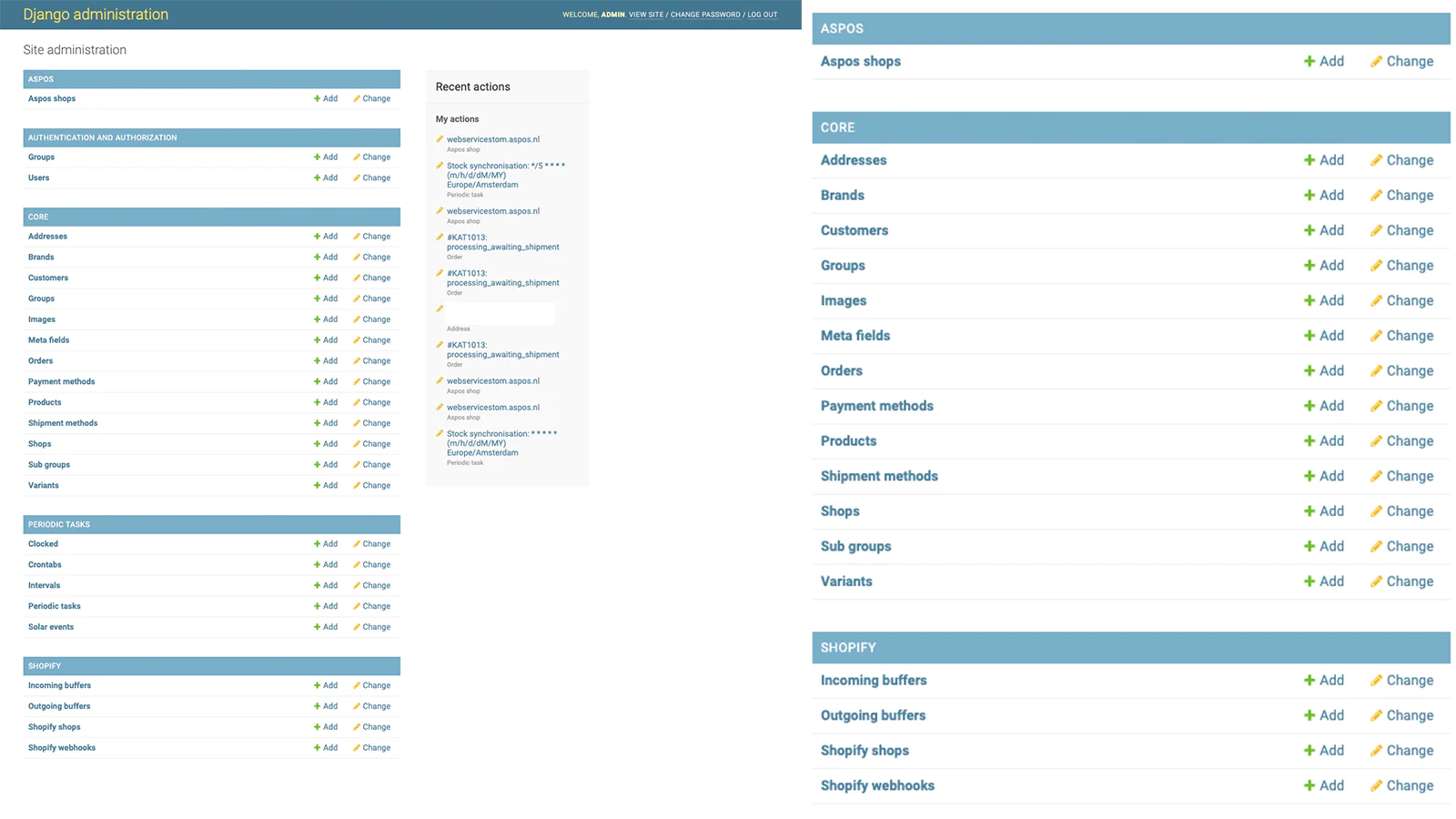This screenshot has height=819, width=1456.
Task: Click Change in the Solar events row
Action: point(376,627)
